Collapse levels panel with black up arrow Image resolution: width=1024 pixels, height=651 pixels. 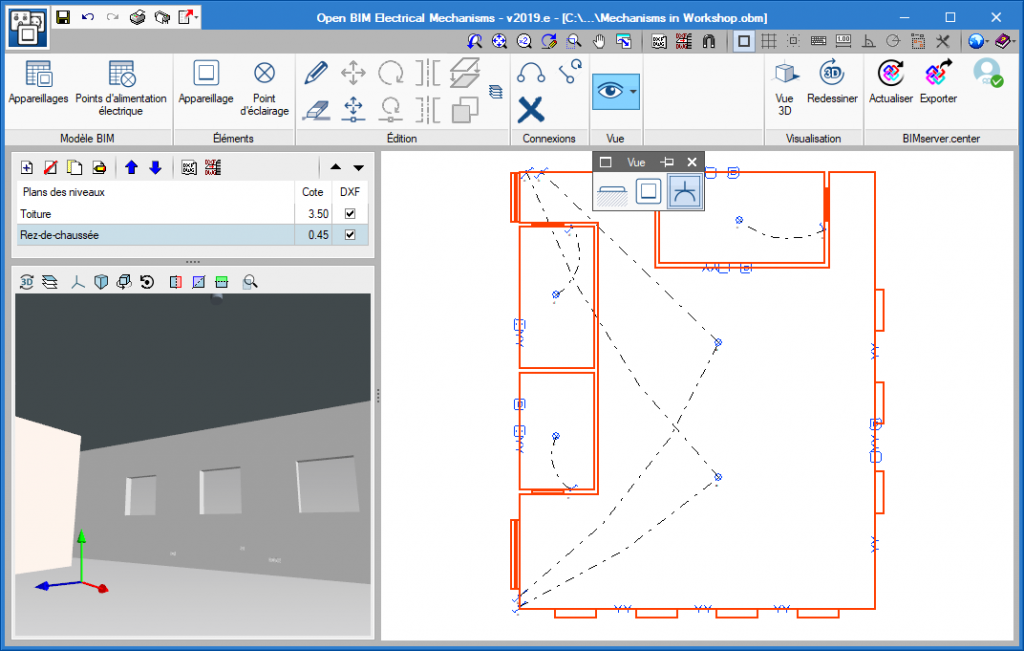click(336, 167)
